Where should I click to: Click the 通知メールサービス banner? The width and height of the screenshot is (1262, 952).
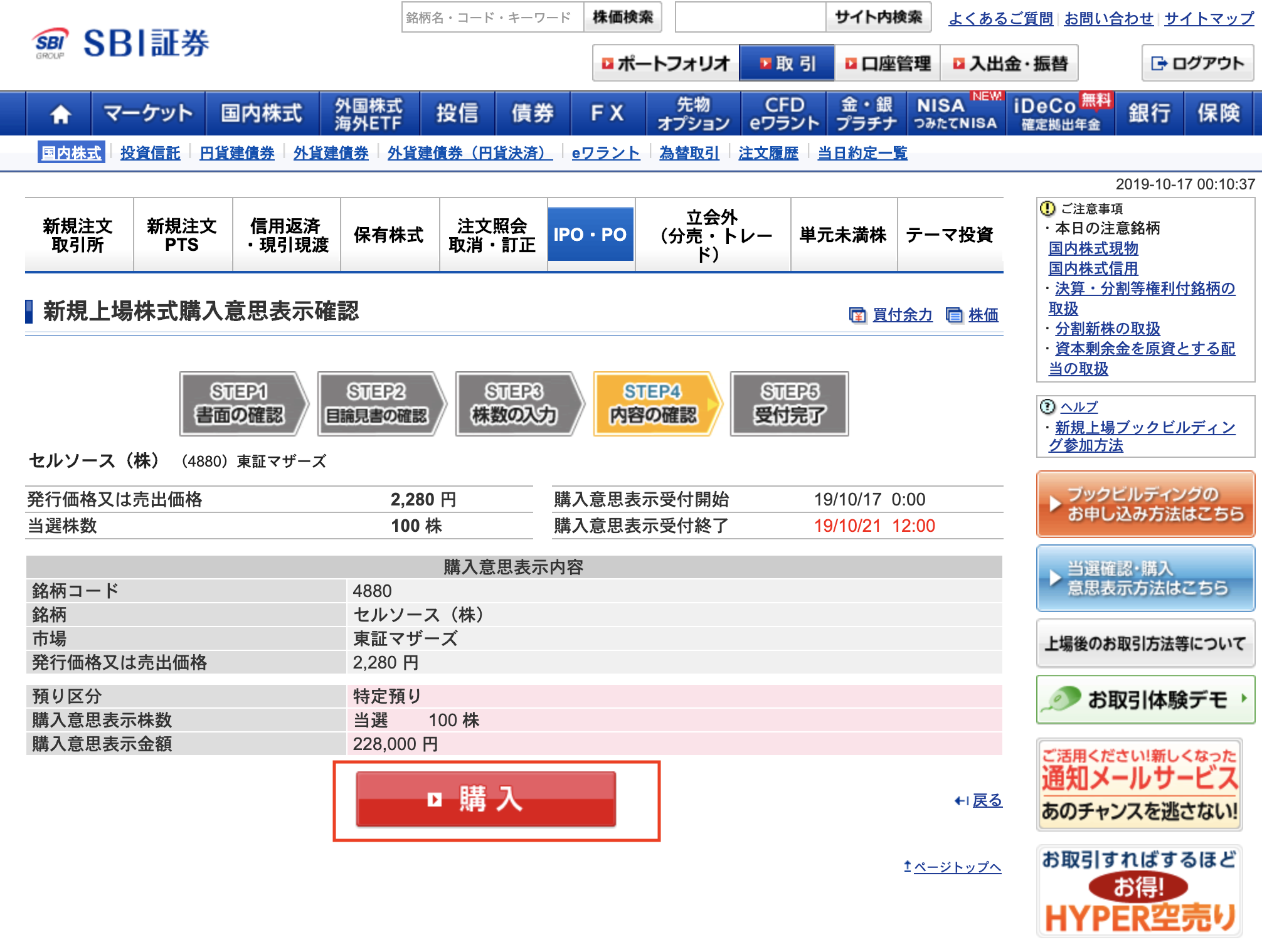point(1140,784)
